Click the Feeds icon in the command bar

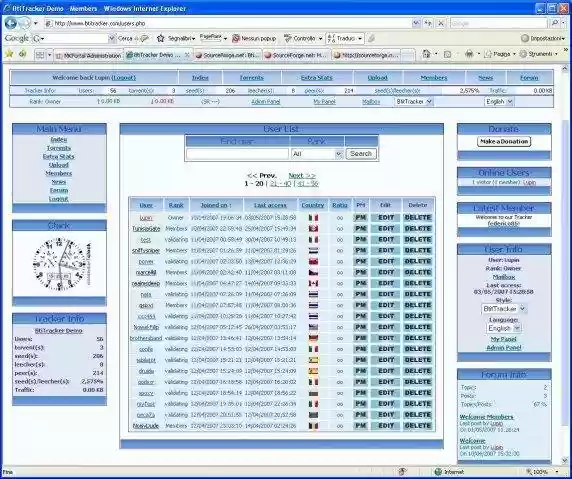447,54
